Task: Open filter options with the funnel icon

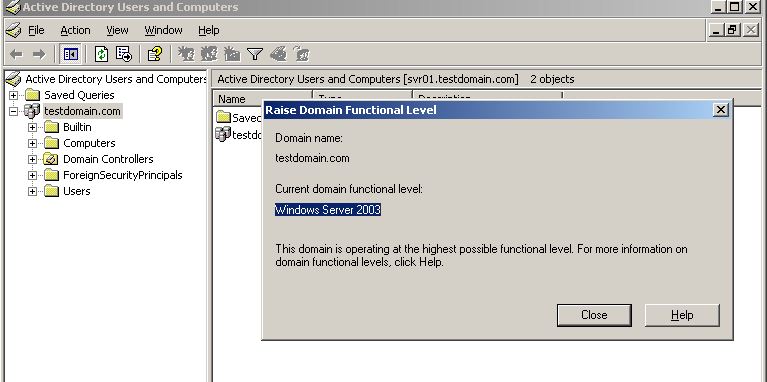Action: click(x=255, y=54)
